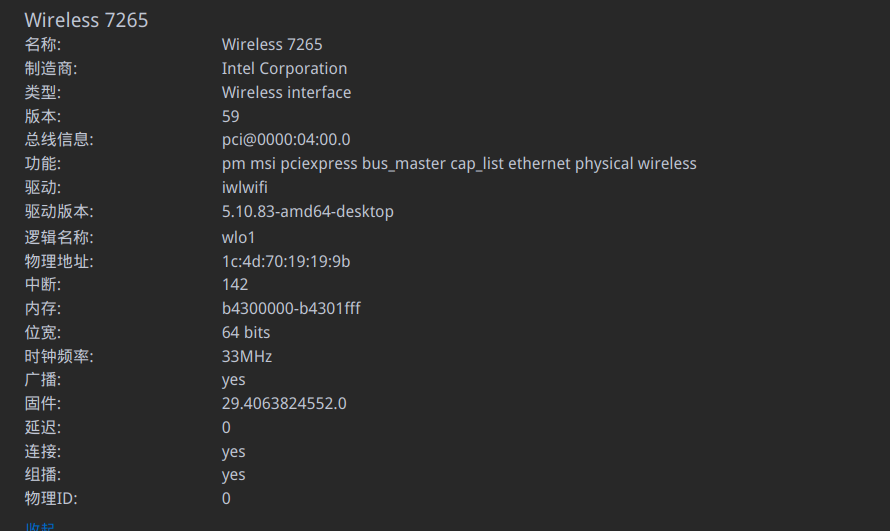Click the logical name wlo1
This screenshot has height=531, width=890.
(238, 238)
